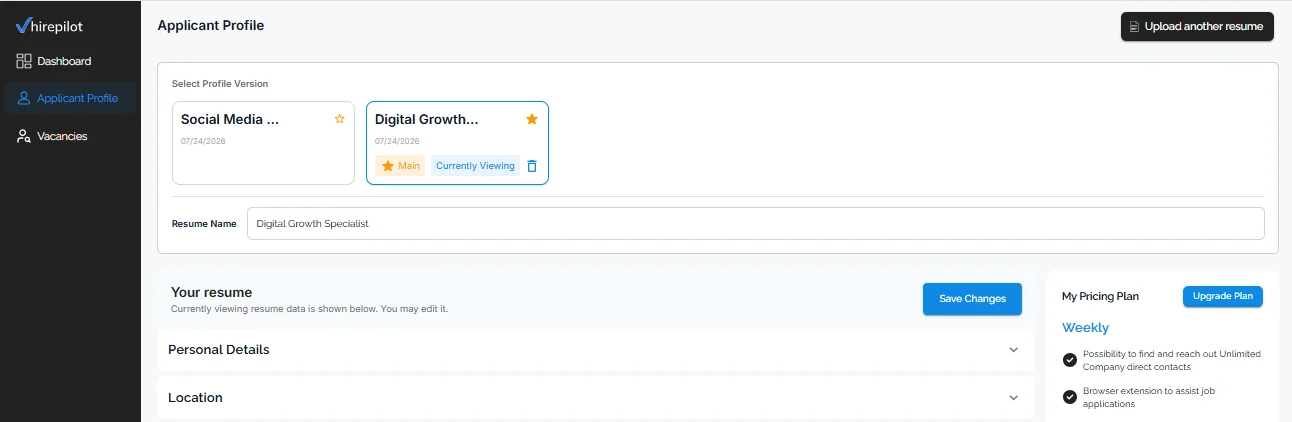
Task: Click the Currently Viewing badge
Action: coord(475,166)
